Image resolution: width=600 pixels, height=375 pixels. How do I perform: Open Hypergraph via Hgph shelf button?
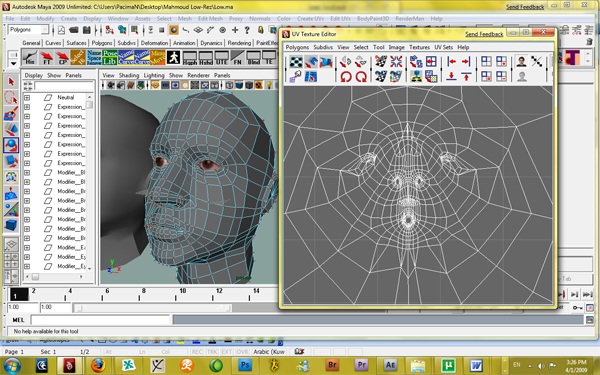tap(190, 57)
